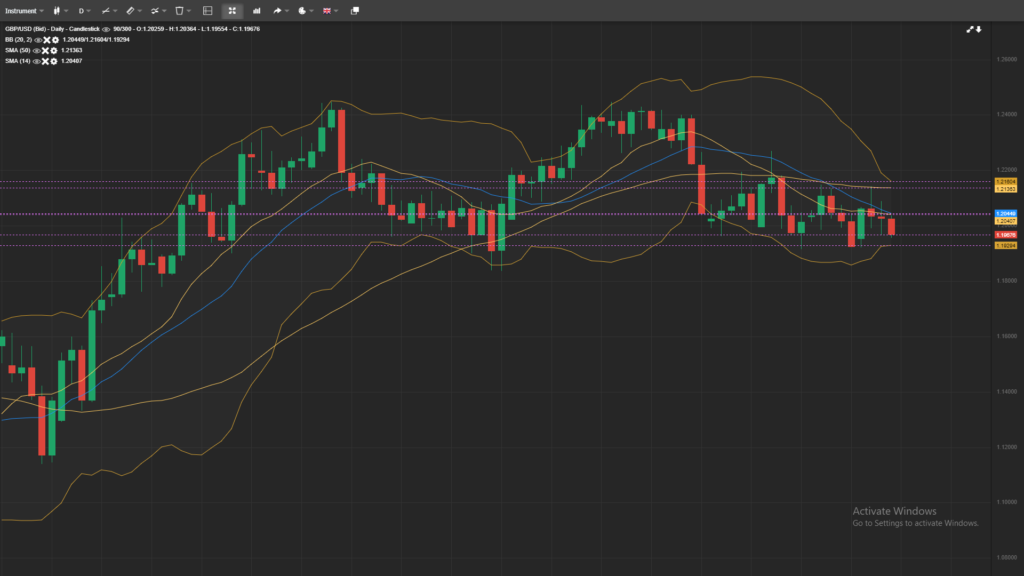1024x576 pixels.
Task: Click the SMA (14) indicator label
Action: tap(18, 61)
